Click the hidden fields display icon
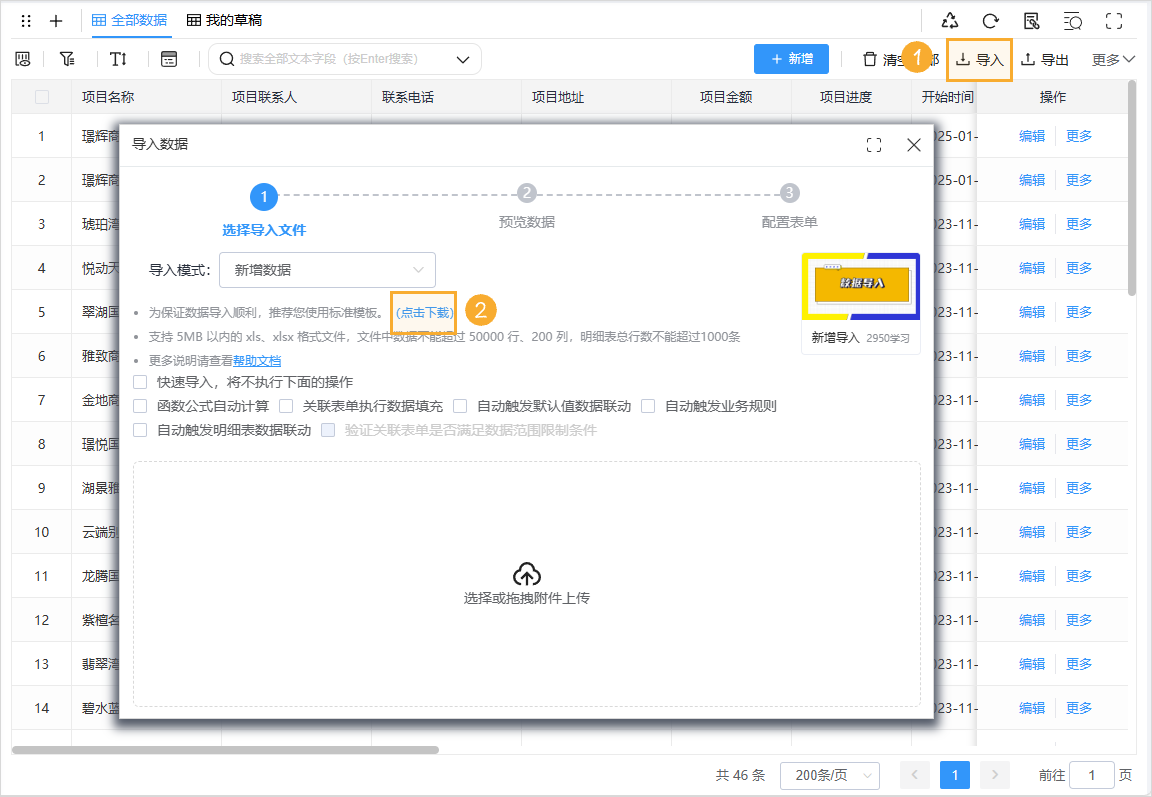The image size is (1152, 797). coord(23,59)
